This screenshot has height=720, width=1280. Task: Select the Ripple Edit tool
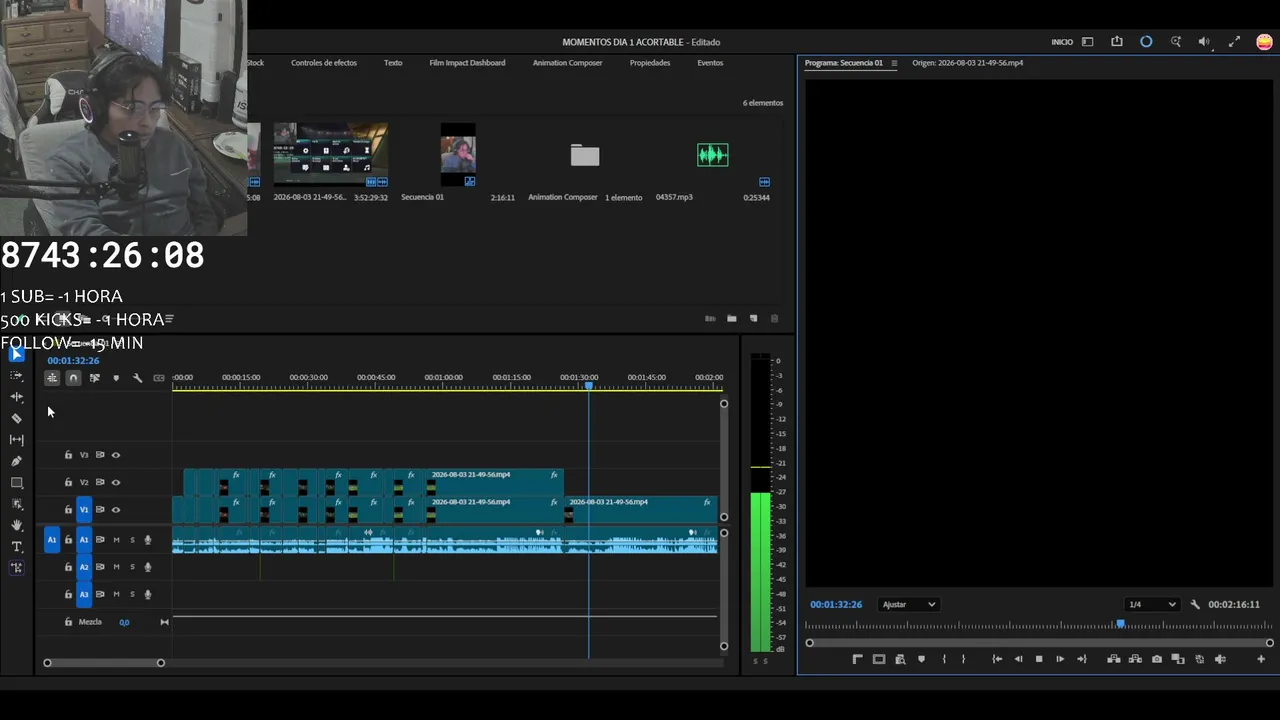click(16, 397)
